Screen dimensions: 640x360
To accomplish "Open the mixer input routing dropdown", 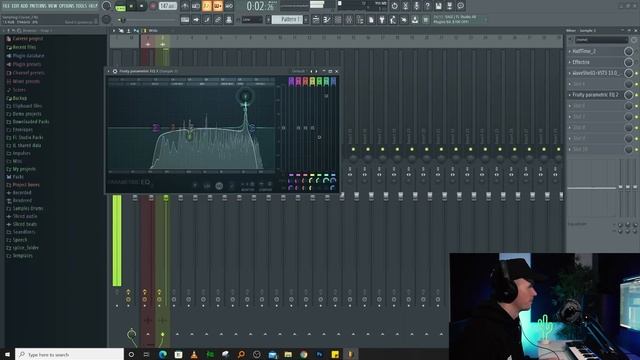I will click(602, 40).
